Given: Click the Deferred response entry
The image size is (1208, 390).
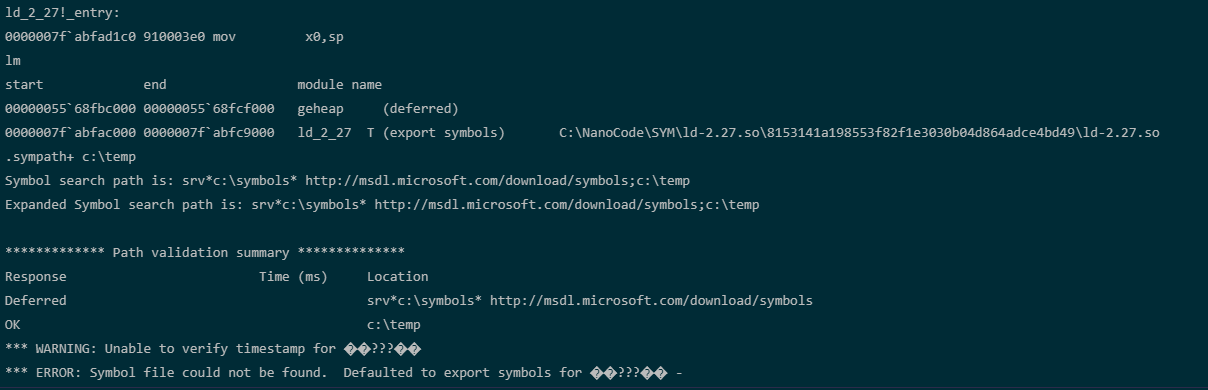Looking at the screenshot, I should 36,301.
